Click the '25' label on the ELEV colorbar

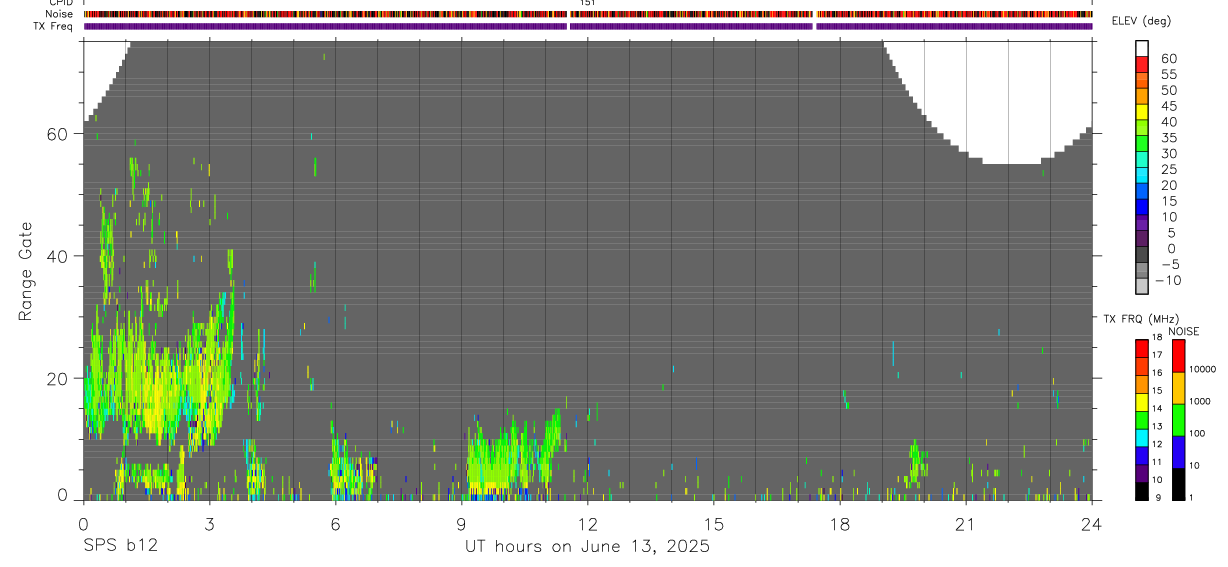(x=1168, y=170)
